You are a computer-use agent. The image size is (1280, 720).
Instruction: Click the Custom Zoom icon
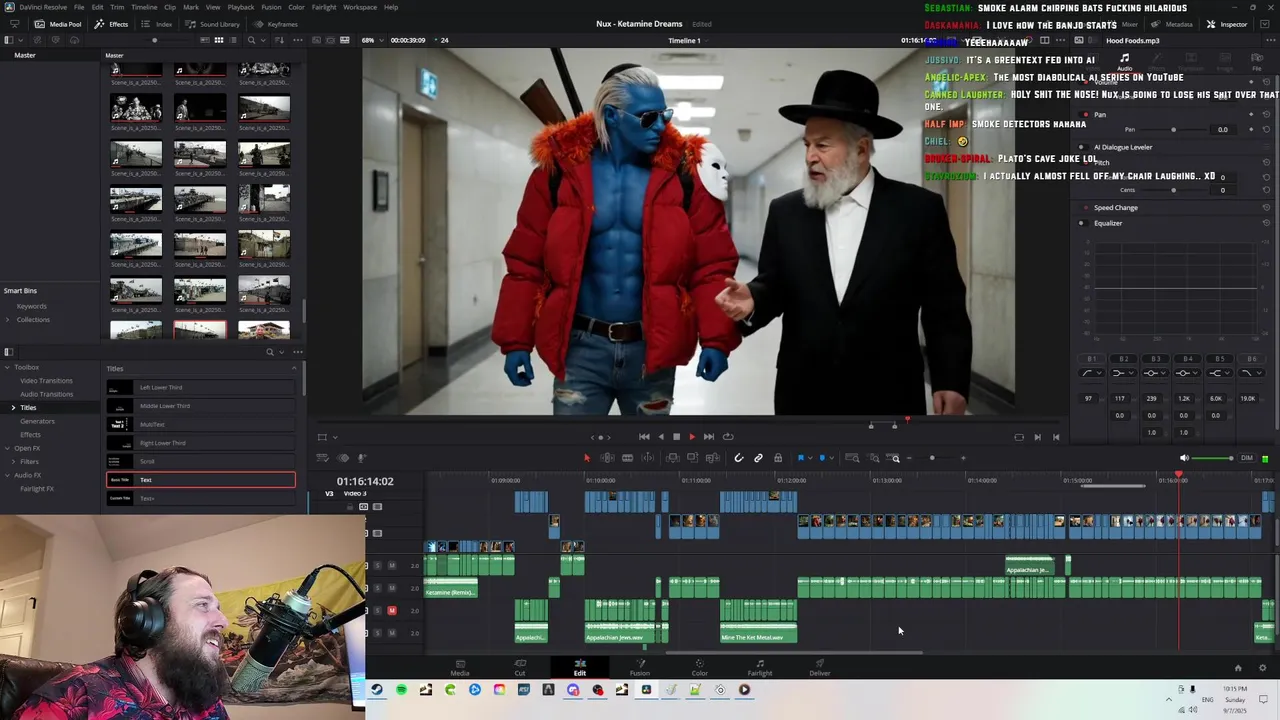(x=895, y=458)
